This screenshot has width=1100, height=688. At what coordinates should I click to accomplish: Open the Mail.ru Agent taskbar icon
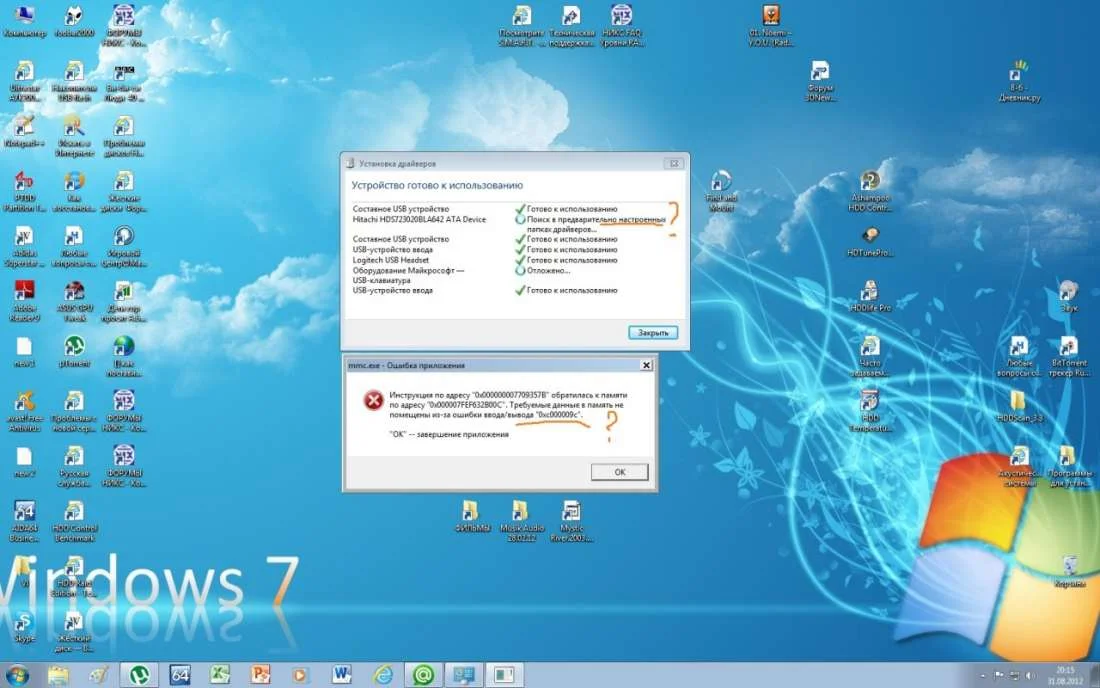coord(423,675)
